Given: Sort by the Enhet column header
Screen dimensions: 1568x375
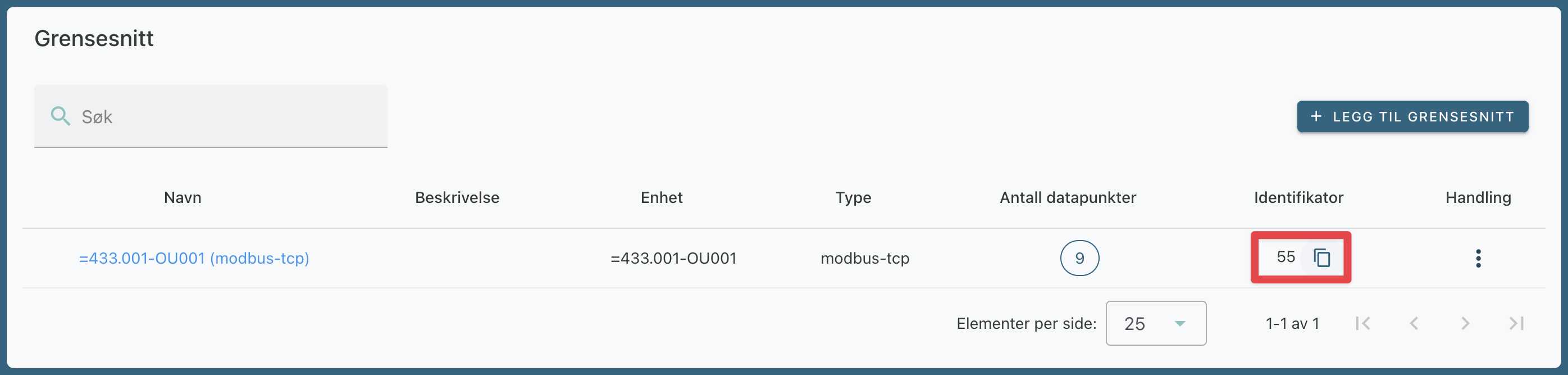Looking at the screenshot, I should 662,197.
